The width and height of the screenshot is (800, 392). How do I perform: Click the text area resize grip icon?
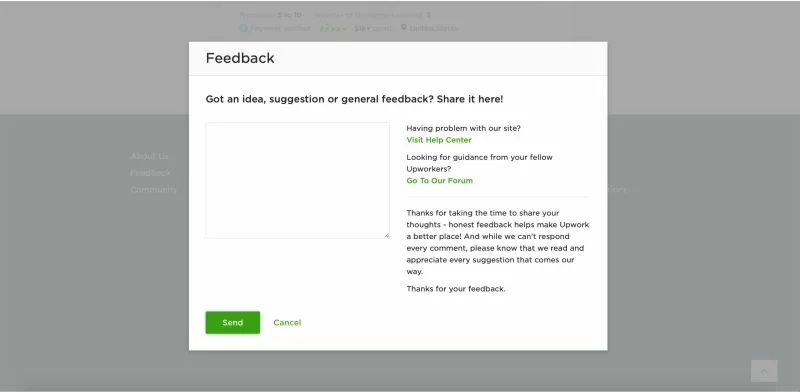tap(387, 235)
